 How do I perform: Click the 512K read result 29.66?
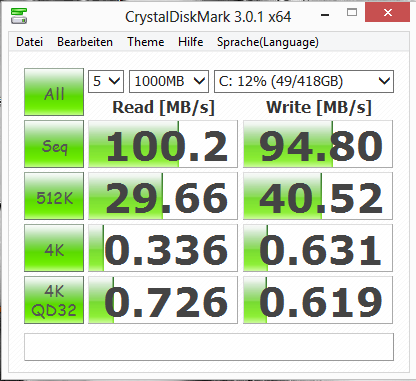(x=163, y=196)
